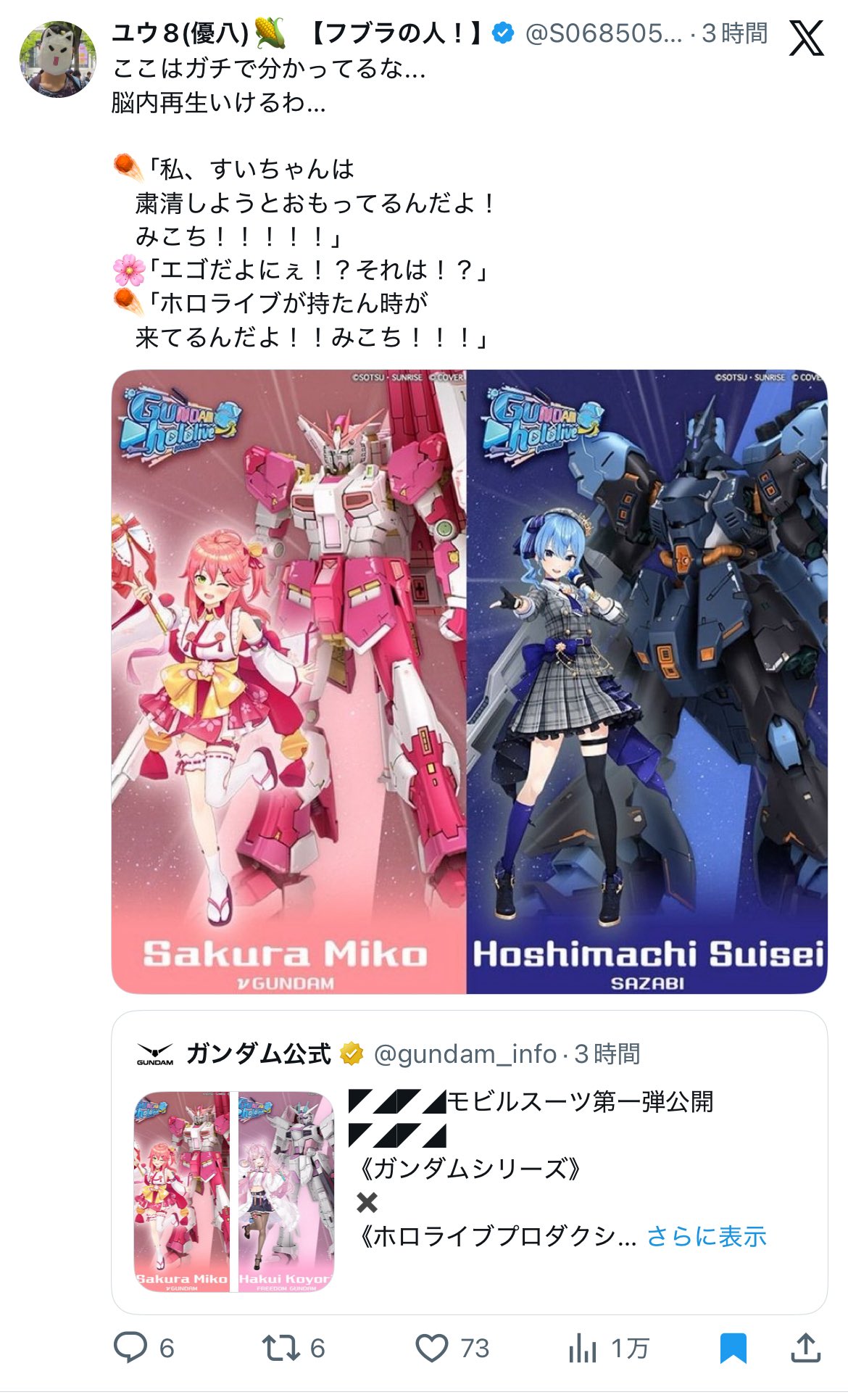This screenshot has height=1400, width=848.
Task: Open the reply speech bubble icon
Action: click(x=131, y=1348)
